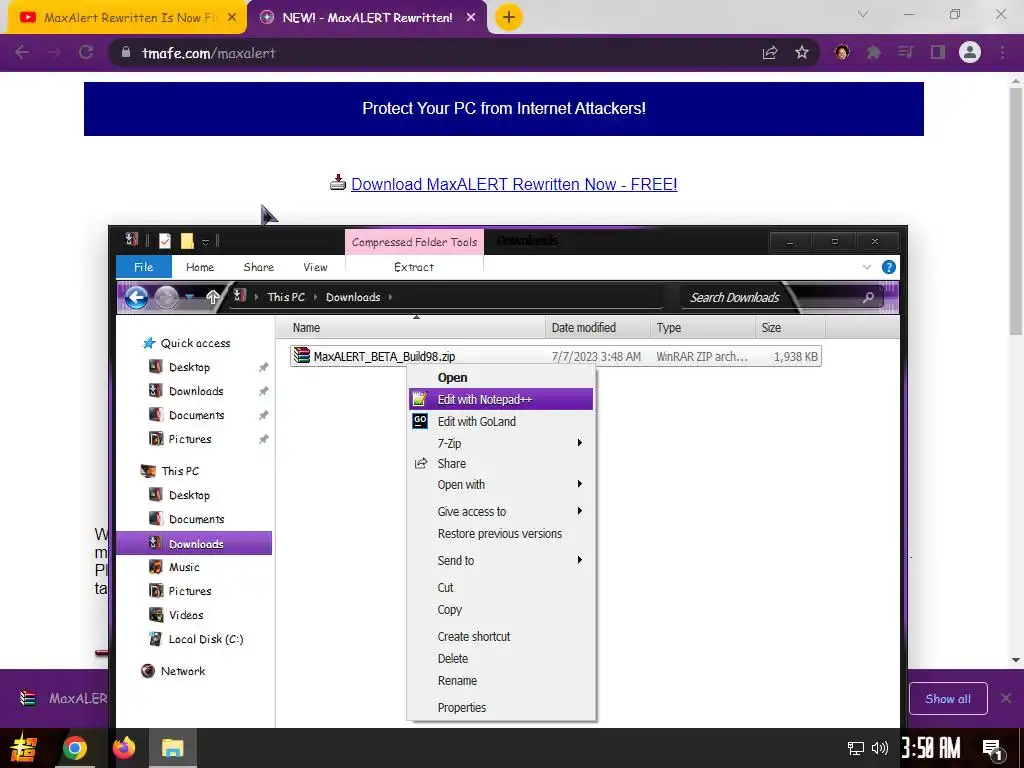This screenshot has width=1024, height=768.
Task: Select Compressed Folder Tools tab header
Action: [x=415, y=242]
